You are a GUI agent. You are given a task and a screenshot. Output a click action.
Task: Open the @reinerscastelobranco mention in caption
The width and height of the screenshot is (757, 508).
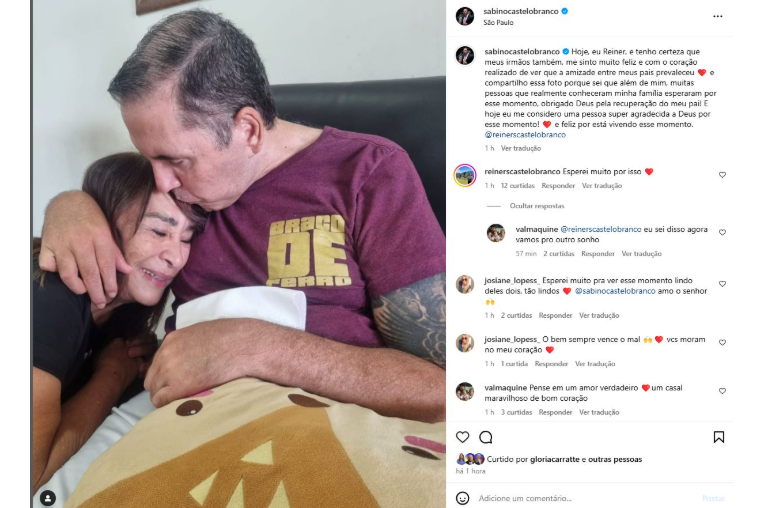pos(525,135)
